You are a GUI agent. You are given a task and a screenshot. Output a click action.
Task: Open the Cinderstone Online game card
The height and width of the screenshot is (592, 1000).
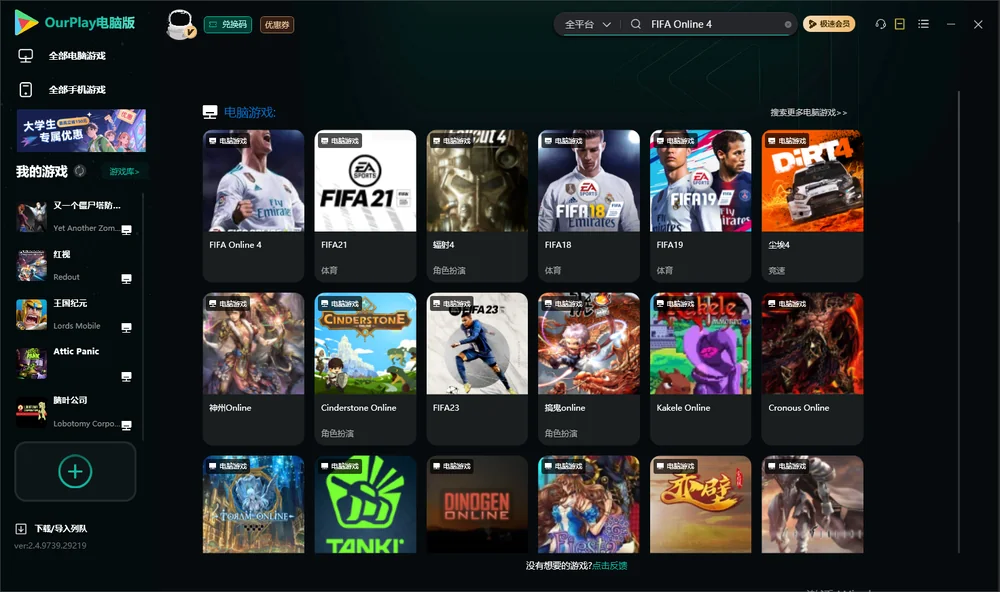coord(365,369)
